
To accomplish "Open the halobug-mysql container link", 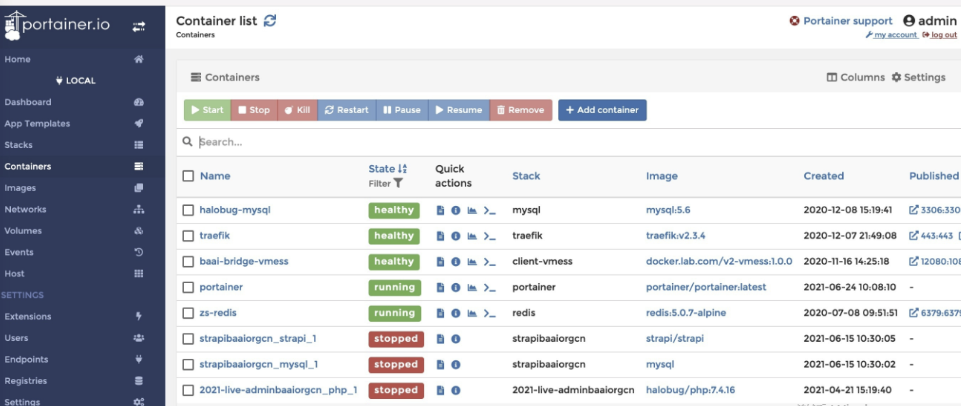I will pos(235,210).
